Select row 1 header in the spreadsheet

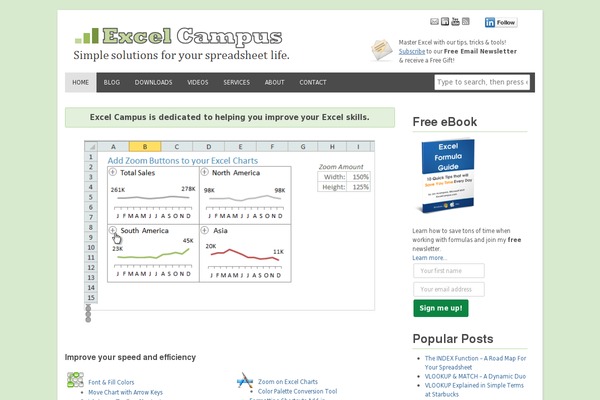click(x=91, y=157)
